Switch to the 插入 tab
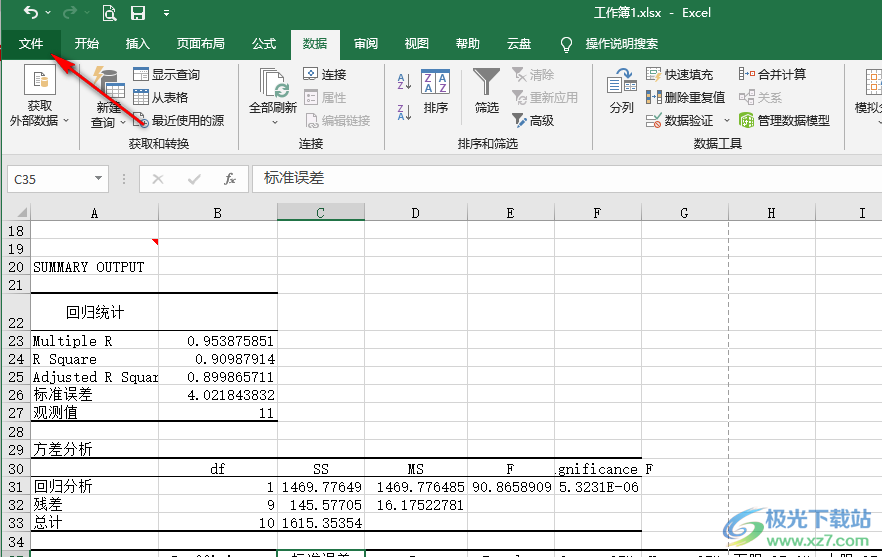The width and height of the screenshot is (882, 557). pyautogui.click(x=137, y=44)
